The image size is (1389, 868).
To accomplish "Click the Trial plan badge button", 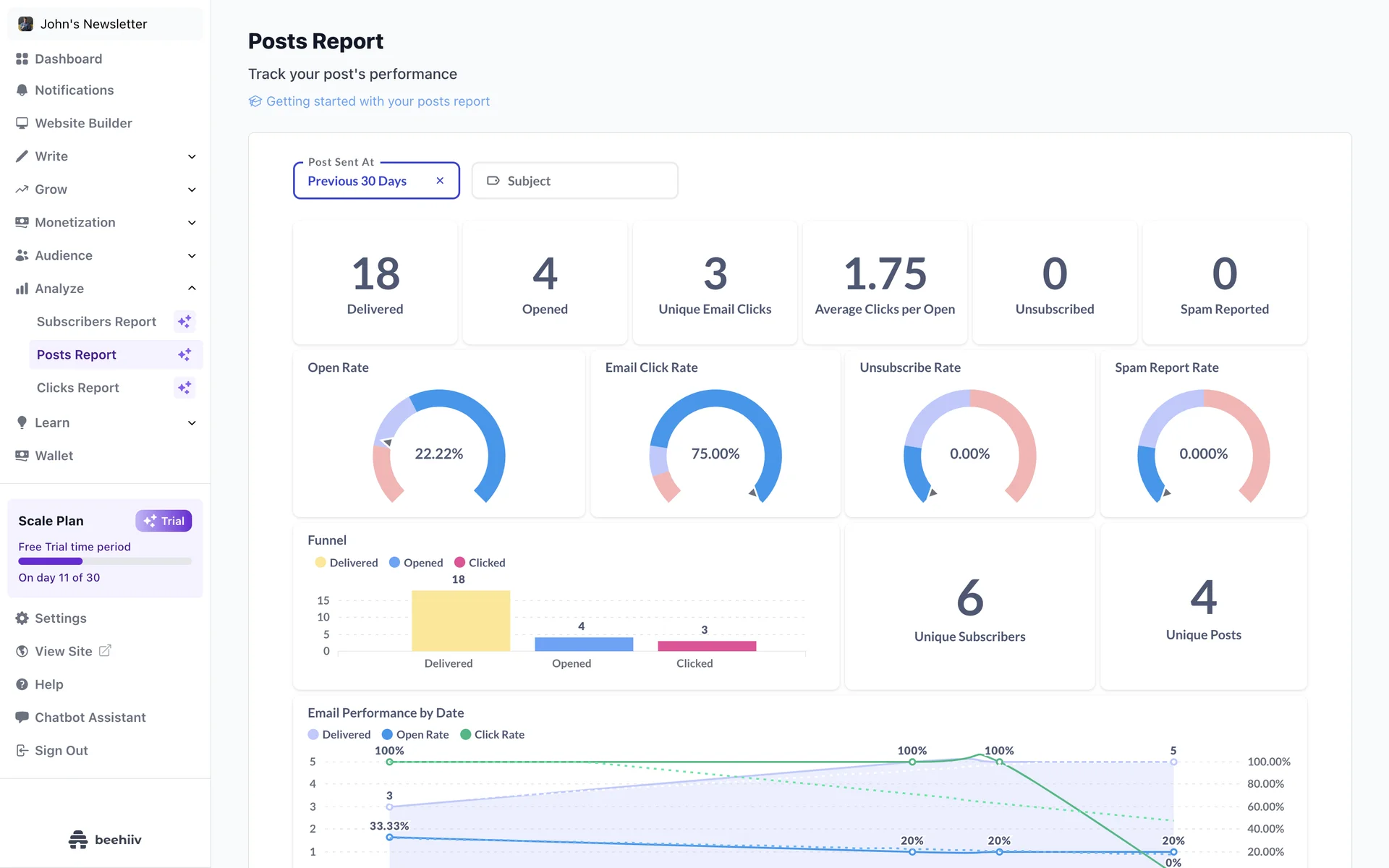I will tap(163, 521).
